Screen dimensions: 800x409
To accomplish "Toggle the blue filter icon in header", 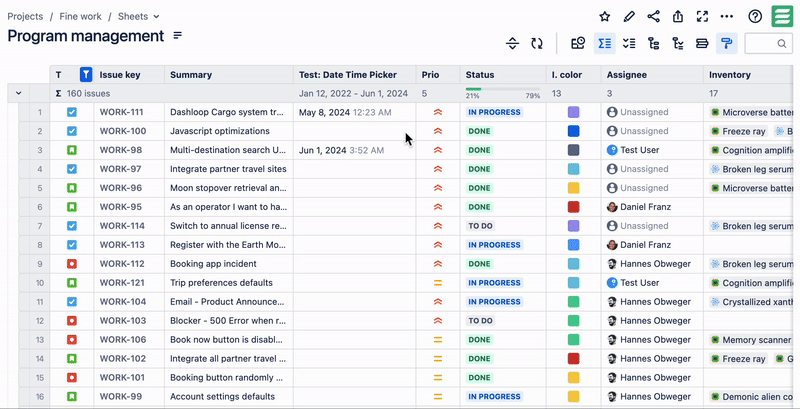I will click(x=86, y=75).
